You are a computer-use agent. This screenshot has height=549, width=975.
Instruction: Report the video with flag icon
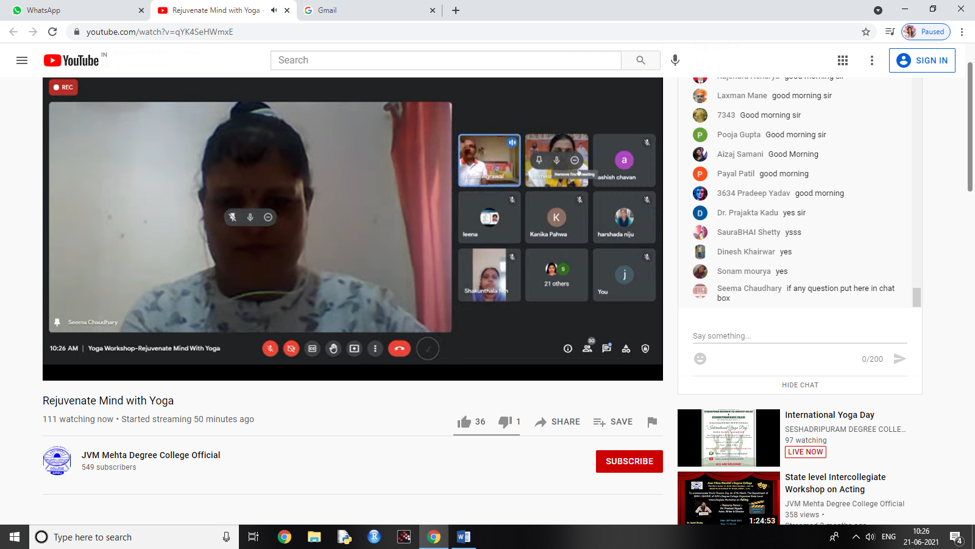(652, 422)
